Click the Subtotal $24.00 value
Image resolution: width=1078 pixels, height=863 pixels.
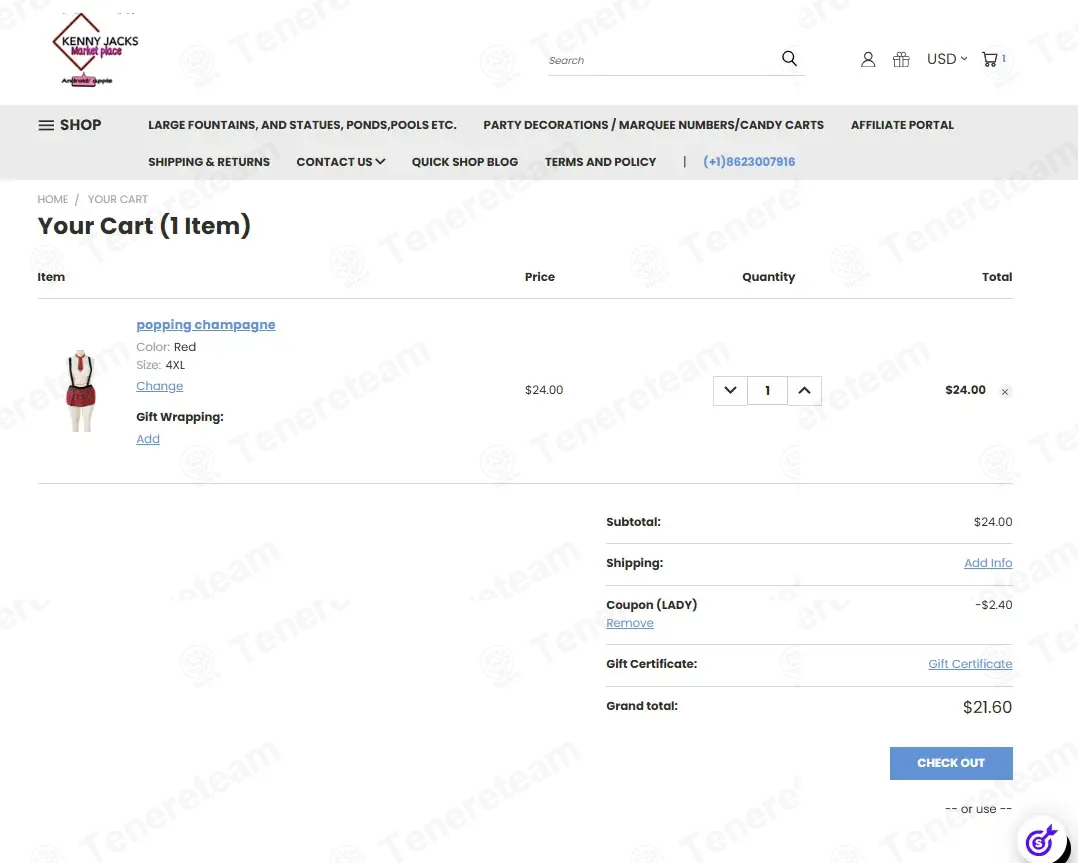[993, 522]
